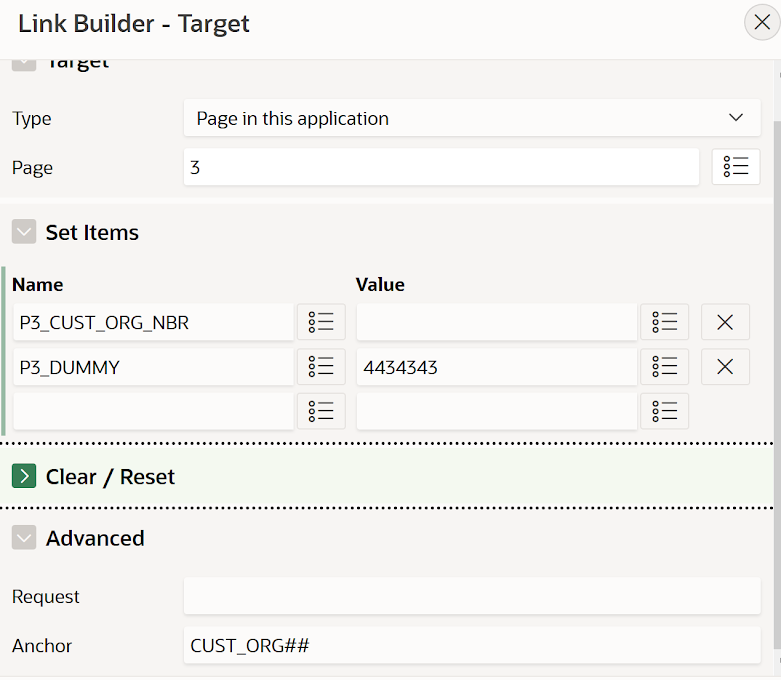Screen dimensions: 781x680
Task: Open value picker for P3_CUST_ORG_NBR row
Action: click(664, 322)
